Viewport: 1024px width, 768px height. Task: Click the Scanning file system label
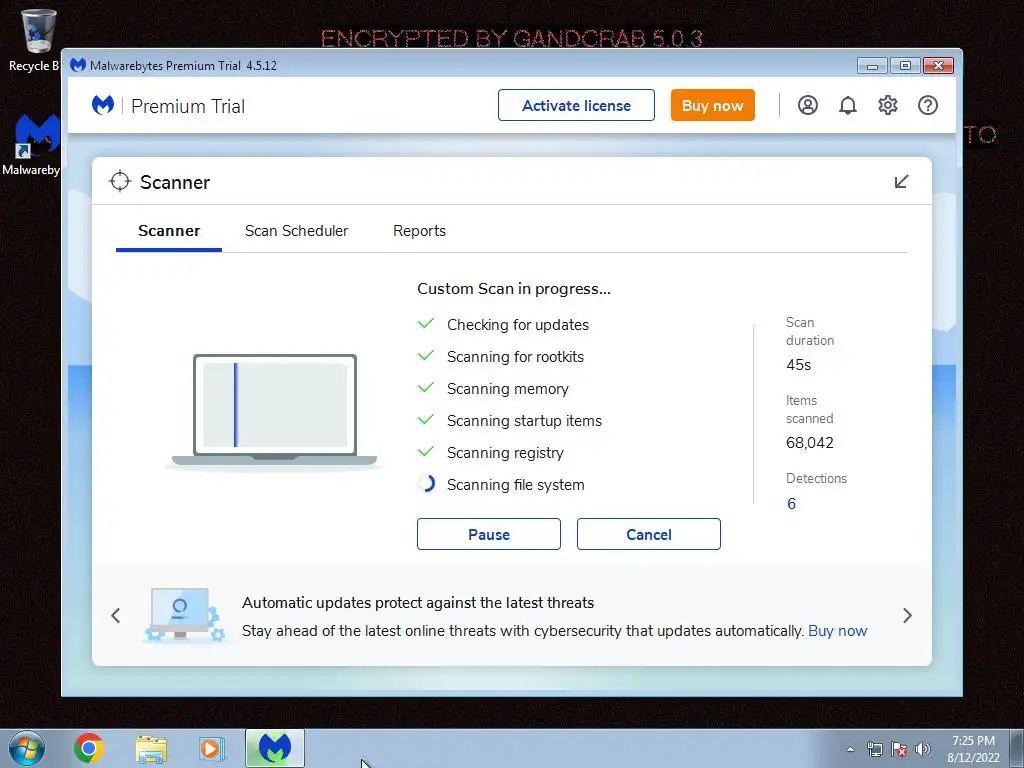[515, 485]
